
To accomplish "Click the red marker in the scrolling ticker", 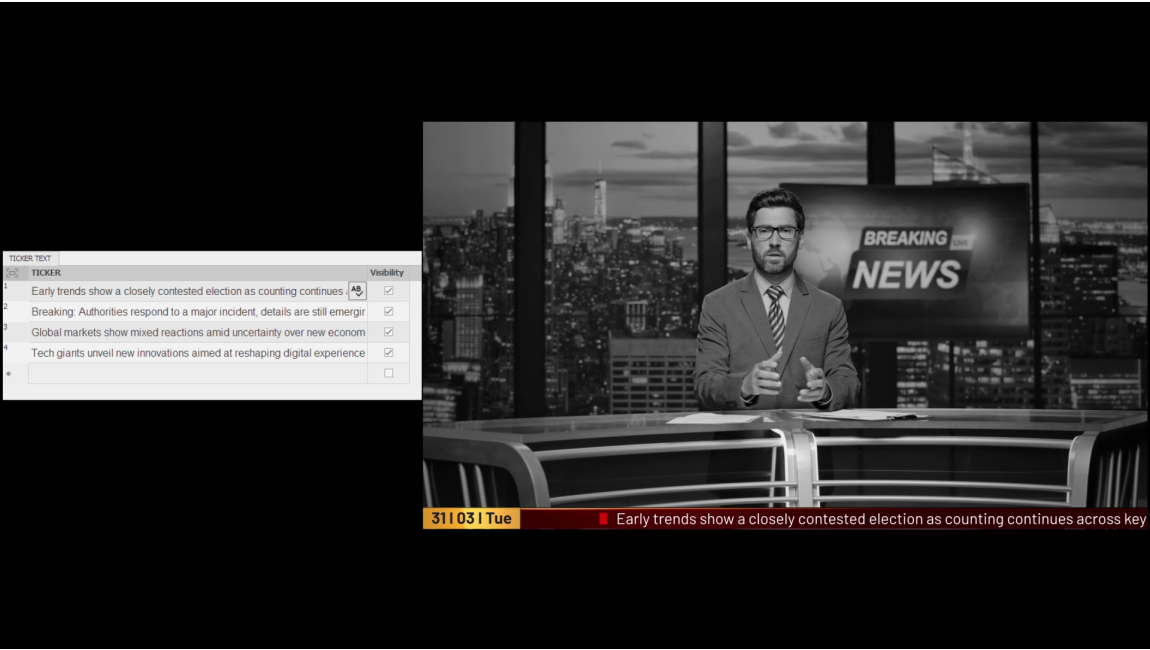I will (603, 519).
